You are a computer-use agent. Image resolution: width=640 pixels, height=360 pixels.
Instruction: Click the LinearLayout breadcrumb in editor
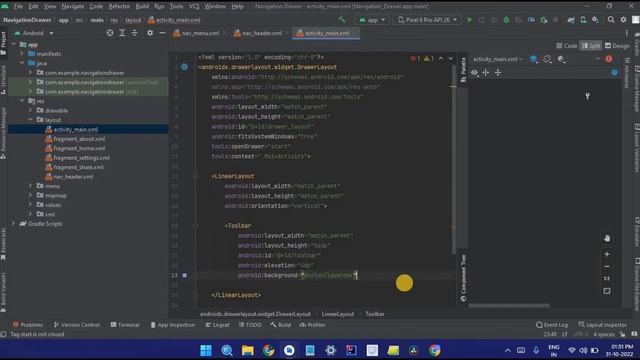tap(338, 314)
